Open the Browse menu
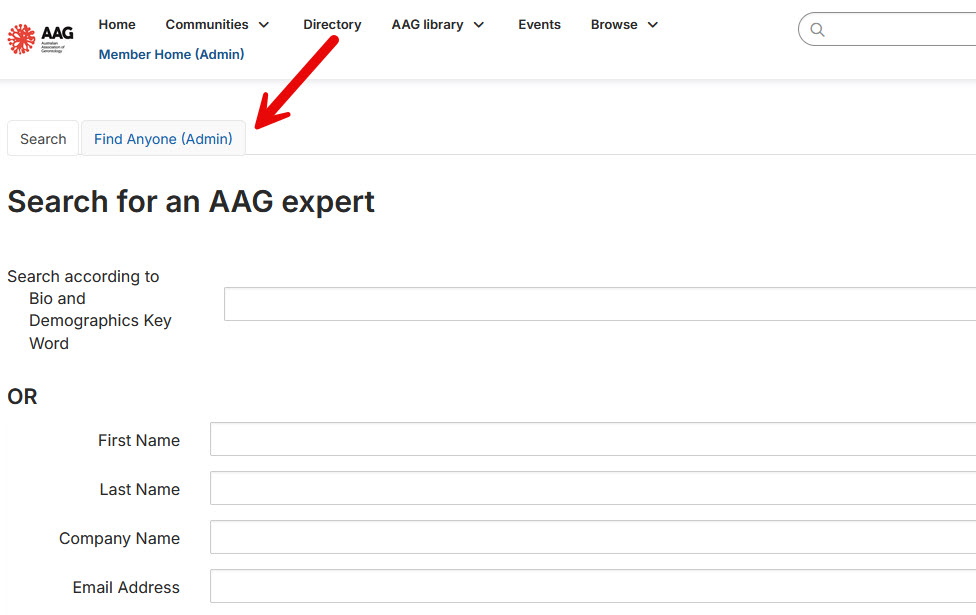The height and width of the screenshot is (615, 976). pos(614,24)
